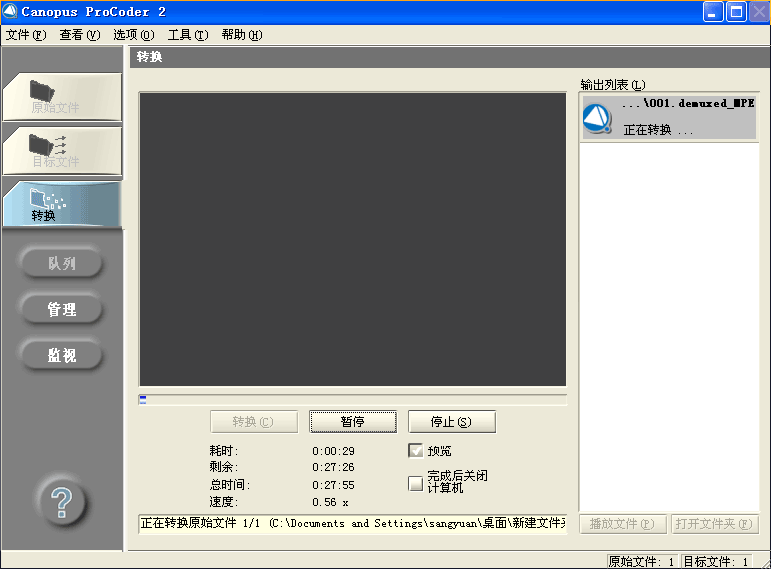Click the remaining time value 0:27:26

click(x=333, y=467)
